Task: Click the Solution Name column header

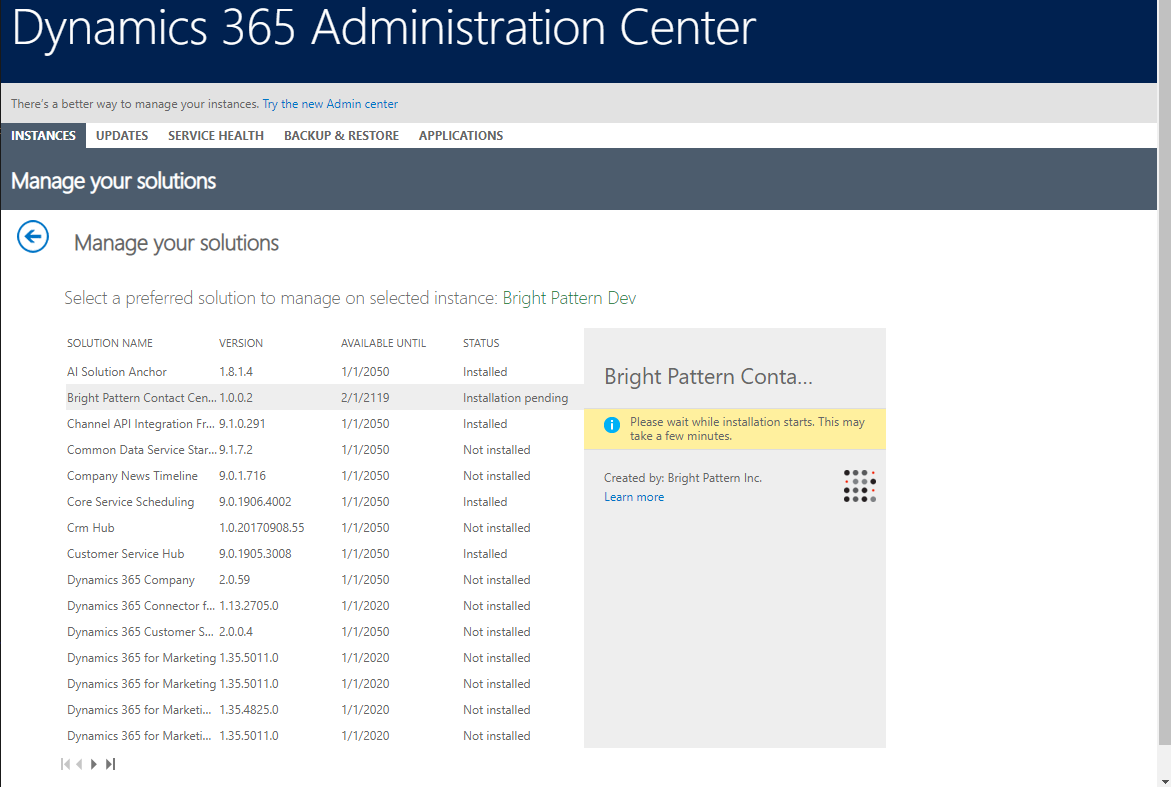Action: [x=110, y=343]
